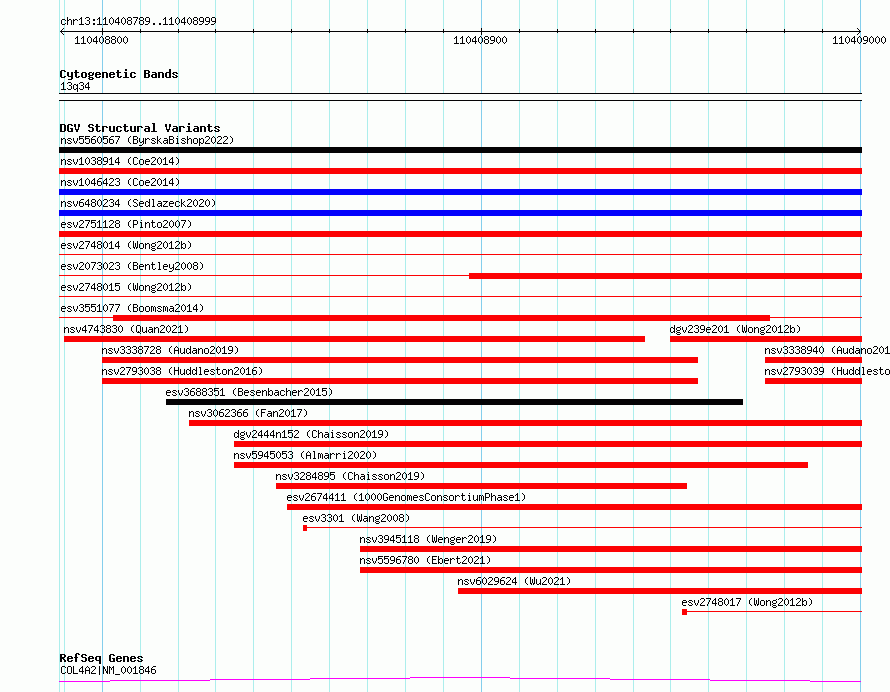Click the black esv3688351 (Besenbacher2015) bar

pos(454,402)
